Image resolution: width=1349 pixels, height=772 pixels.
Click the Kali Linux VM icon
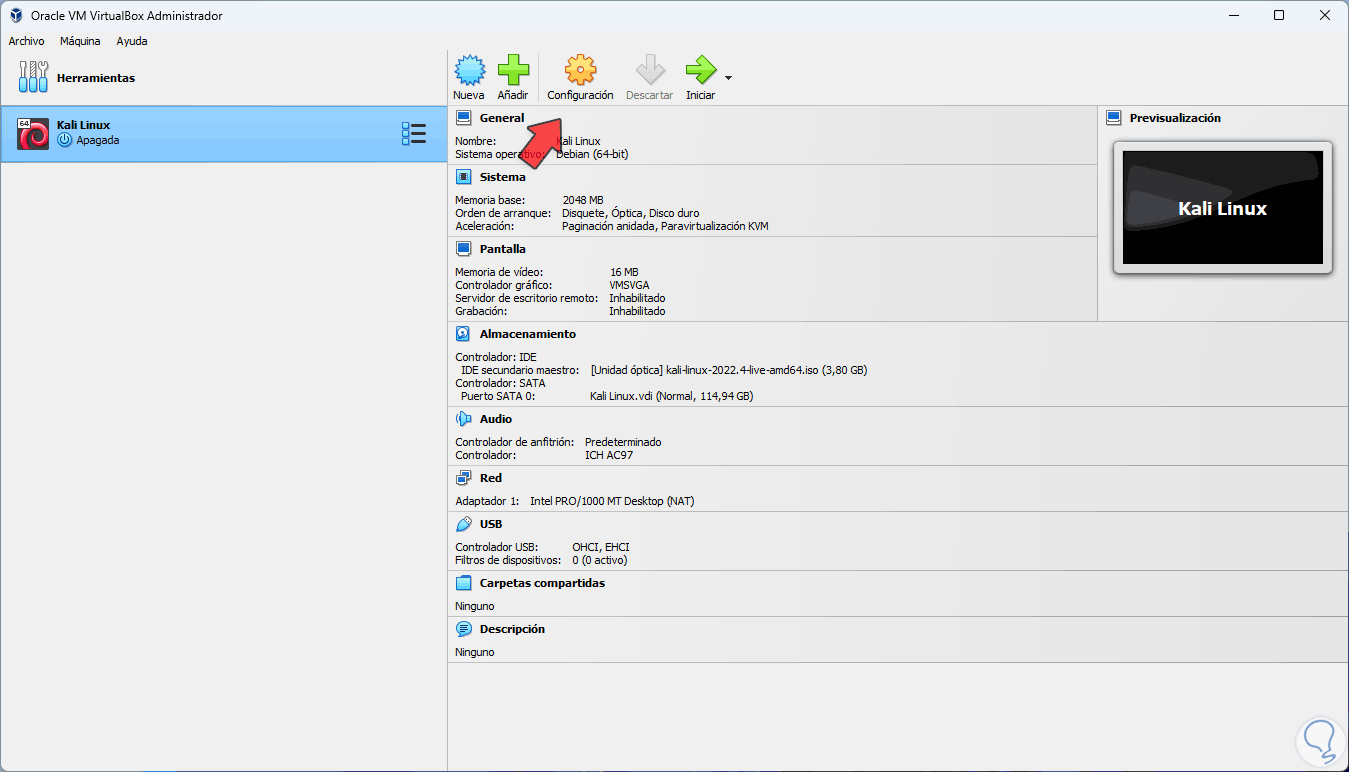33,133
